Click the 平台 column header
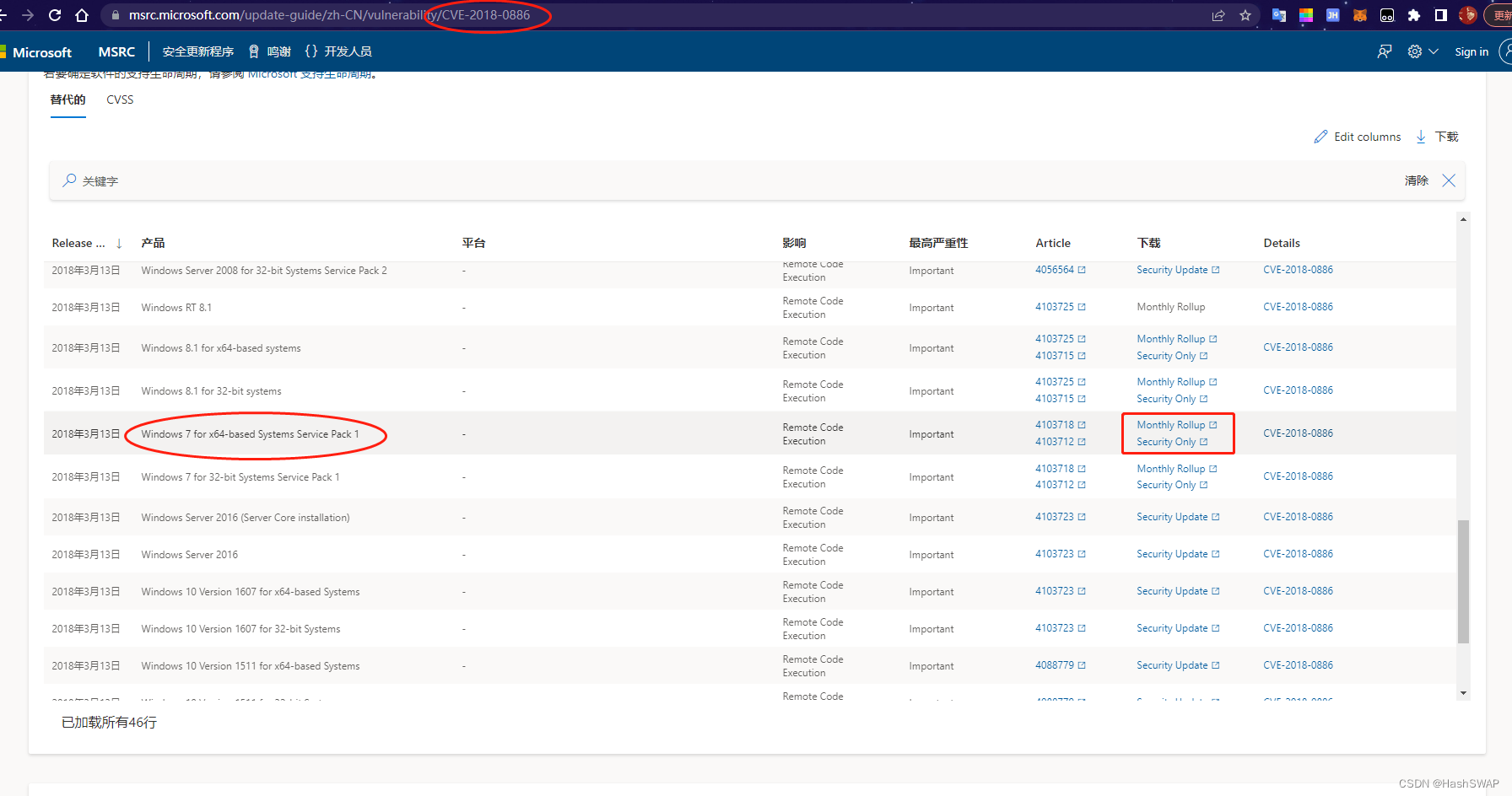Viewport: 1512px width, 796px height. coord(473,243)
